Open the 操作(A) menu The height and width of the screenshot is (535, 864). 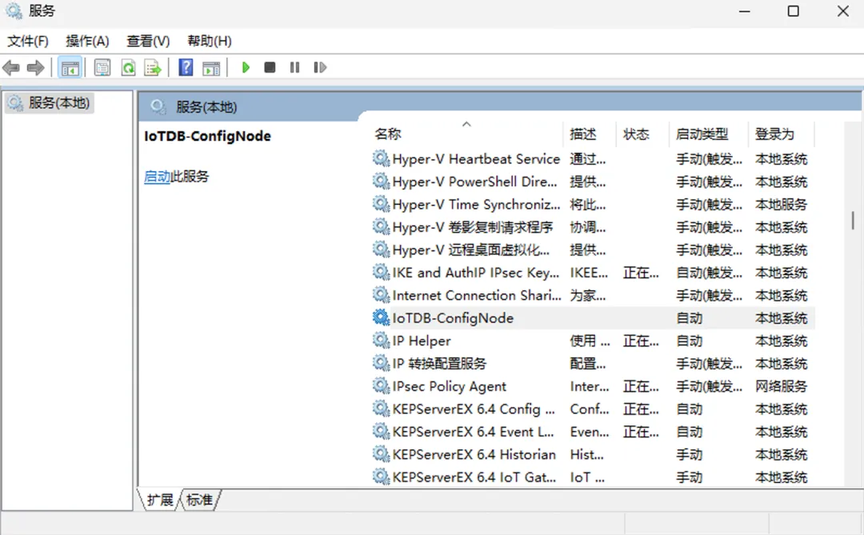pyautogui.click(x=88, y=41)
